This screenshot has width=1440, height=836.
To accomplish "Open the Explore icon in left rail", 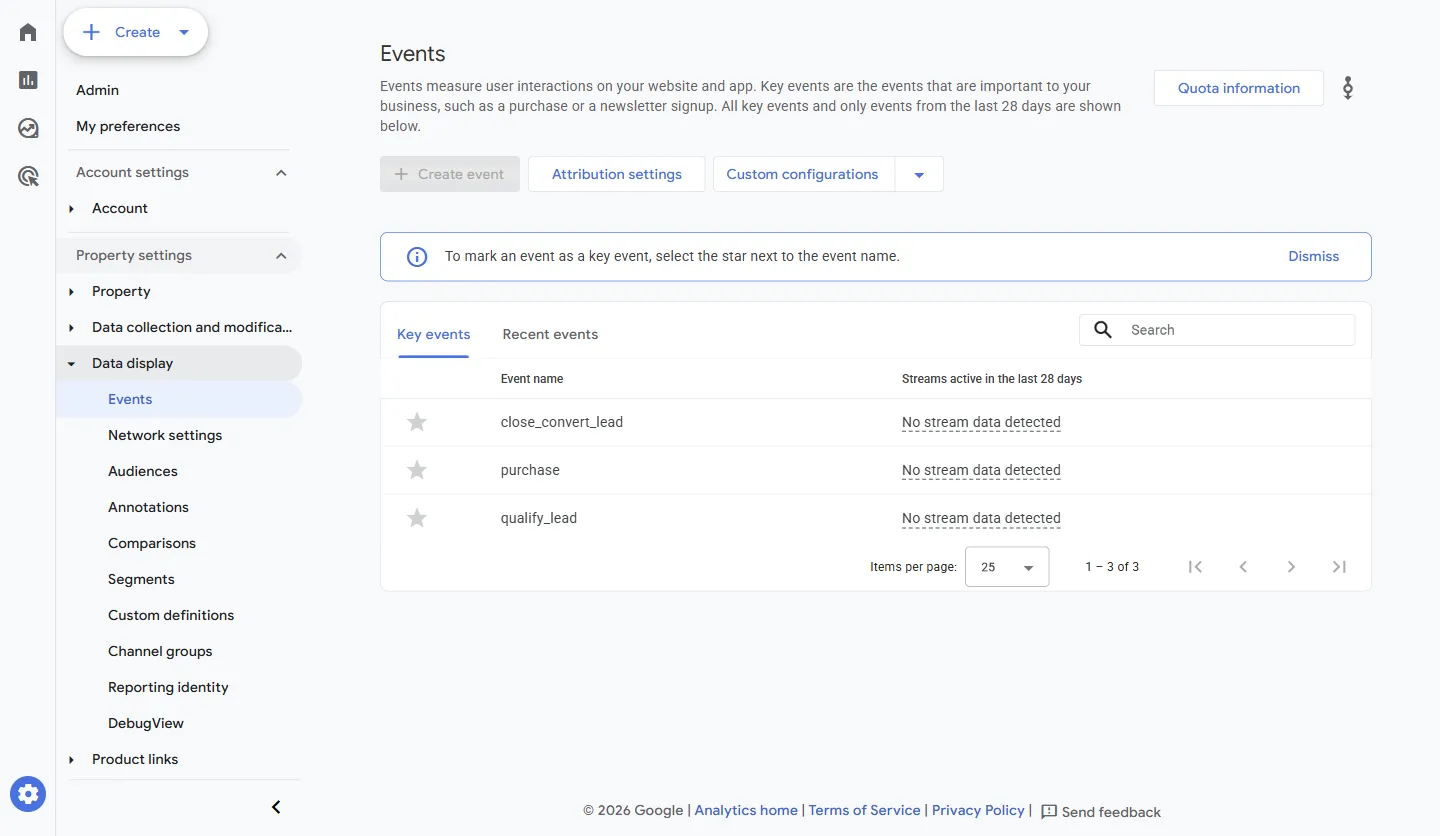I will [28, 128].
